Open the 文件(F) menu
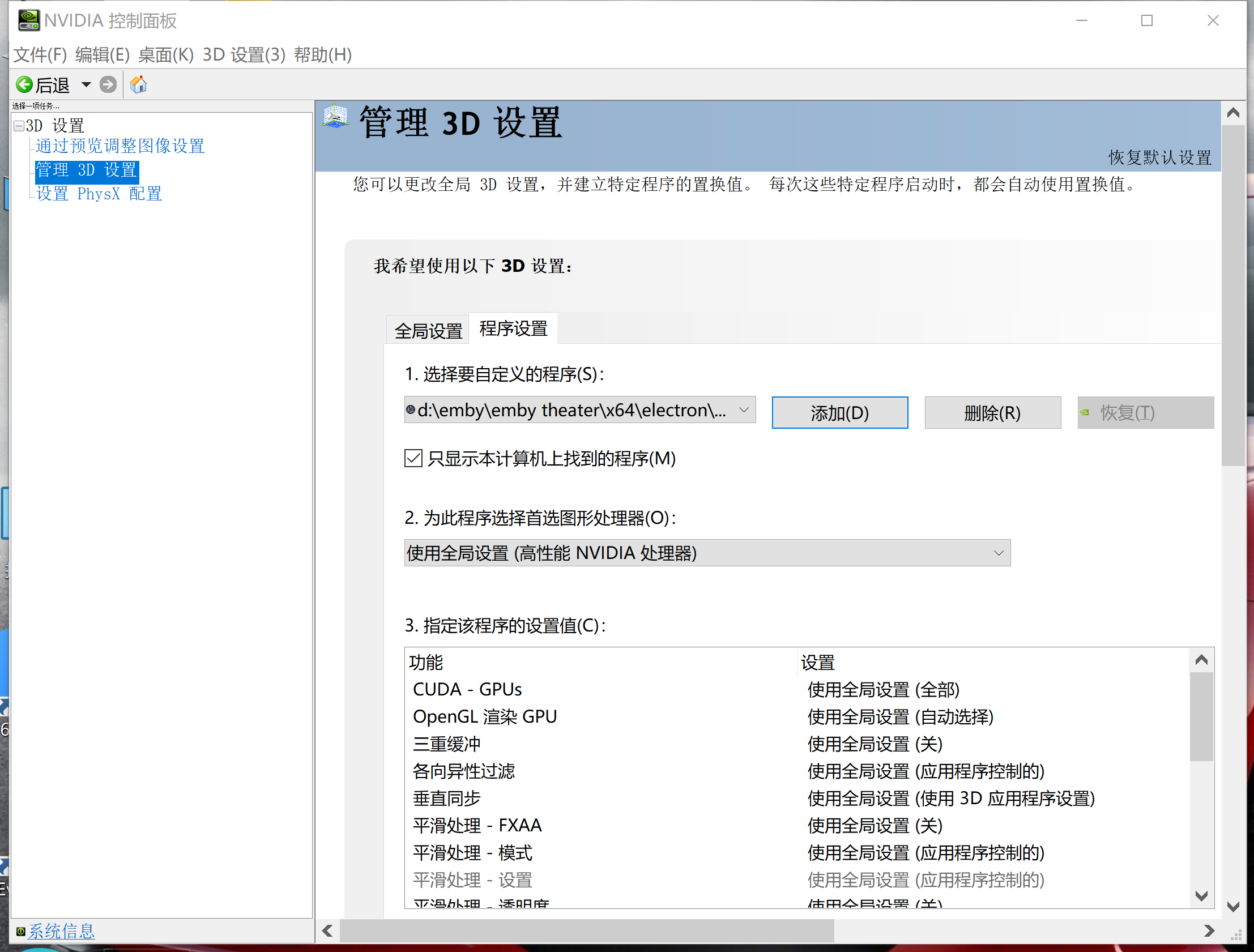Screen dimensions: 1254x952 [x=40, y=55]
